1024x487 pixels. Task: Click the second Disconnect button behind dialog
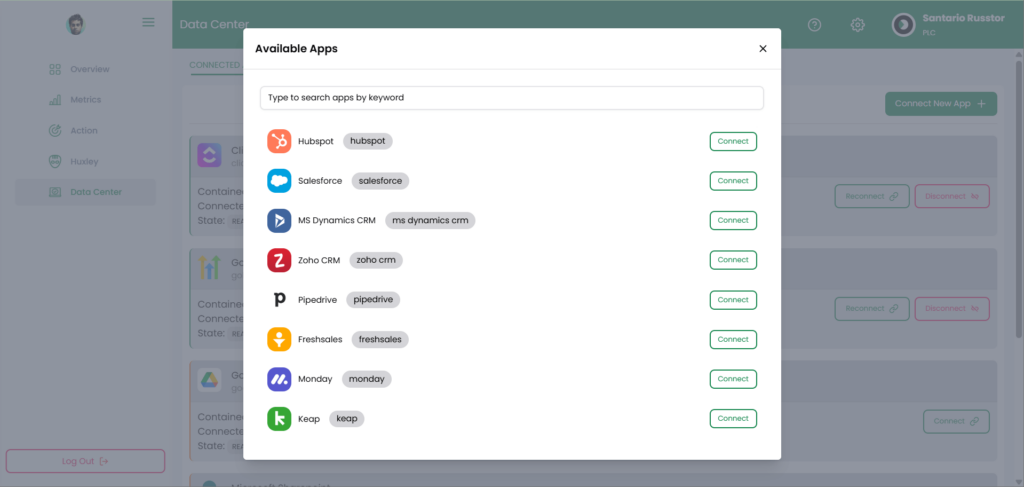(x=952, y=309)
